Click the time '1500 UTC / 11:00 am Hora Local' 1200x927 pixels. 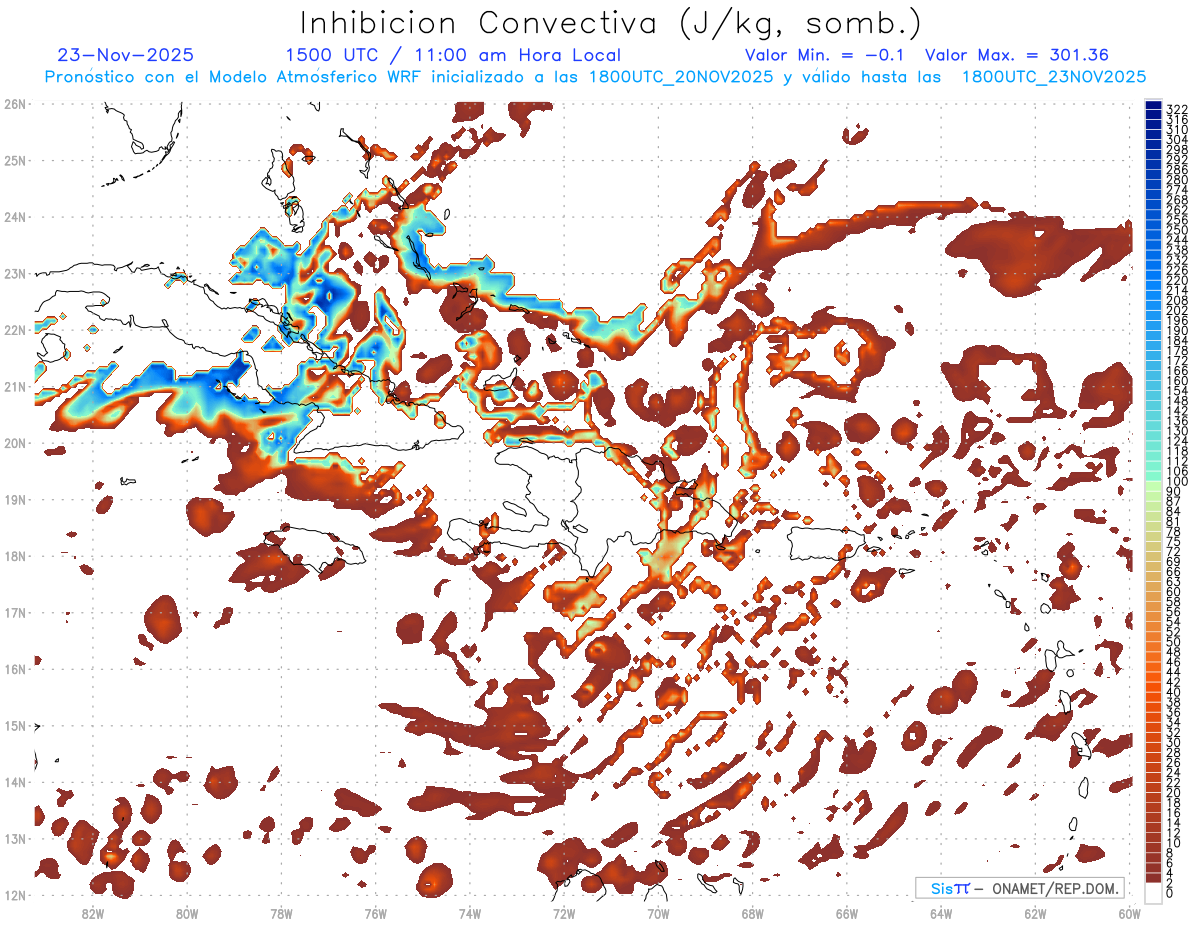(x=453, y=55)
